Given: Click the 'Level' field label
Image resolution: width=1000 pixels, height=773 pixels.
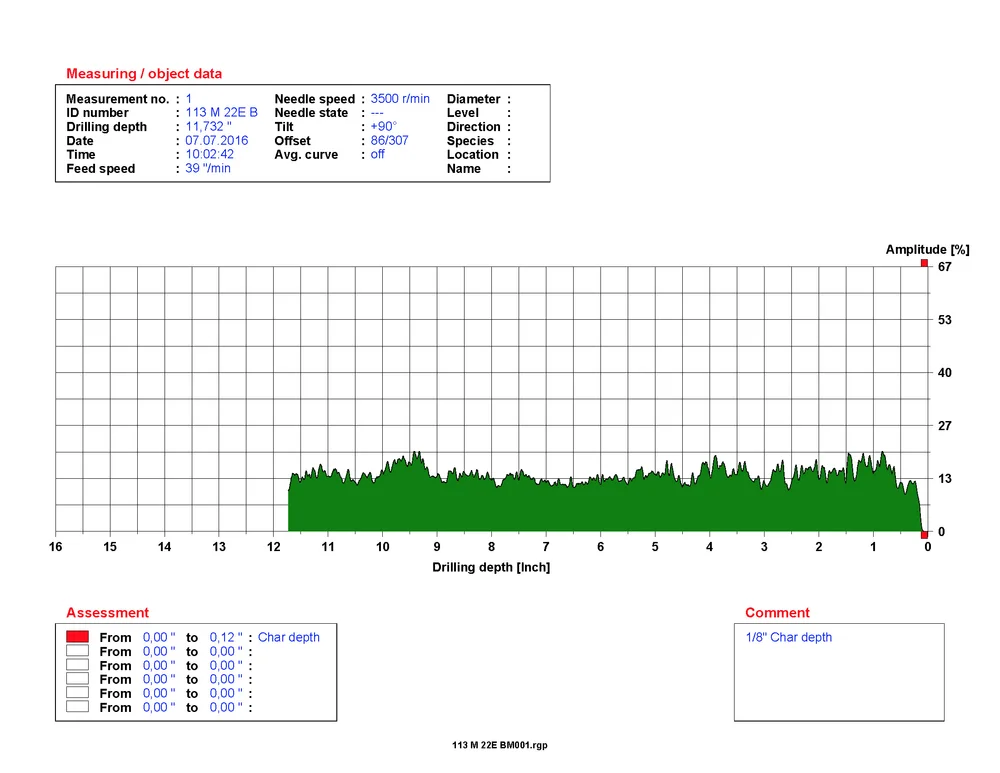Looking at the screenshot, I should [462, 113].
